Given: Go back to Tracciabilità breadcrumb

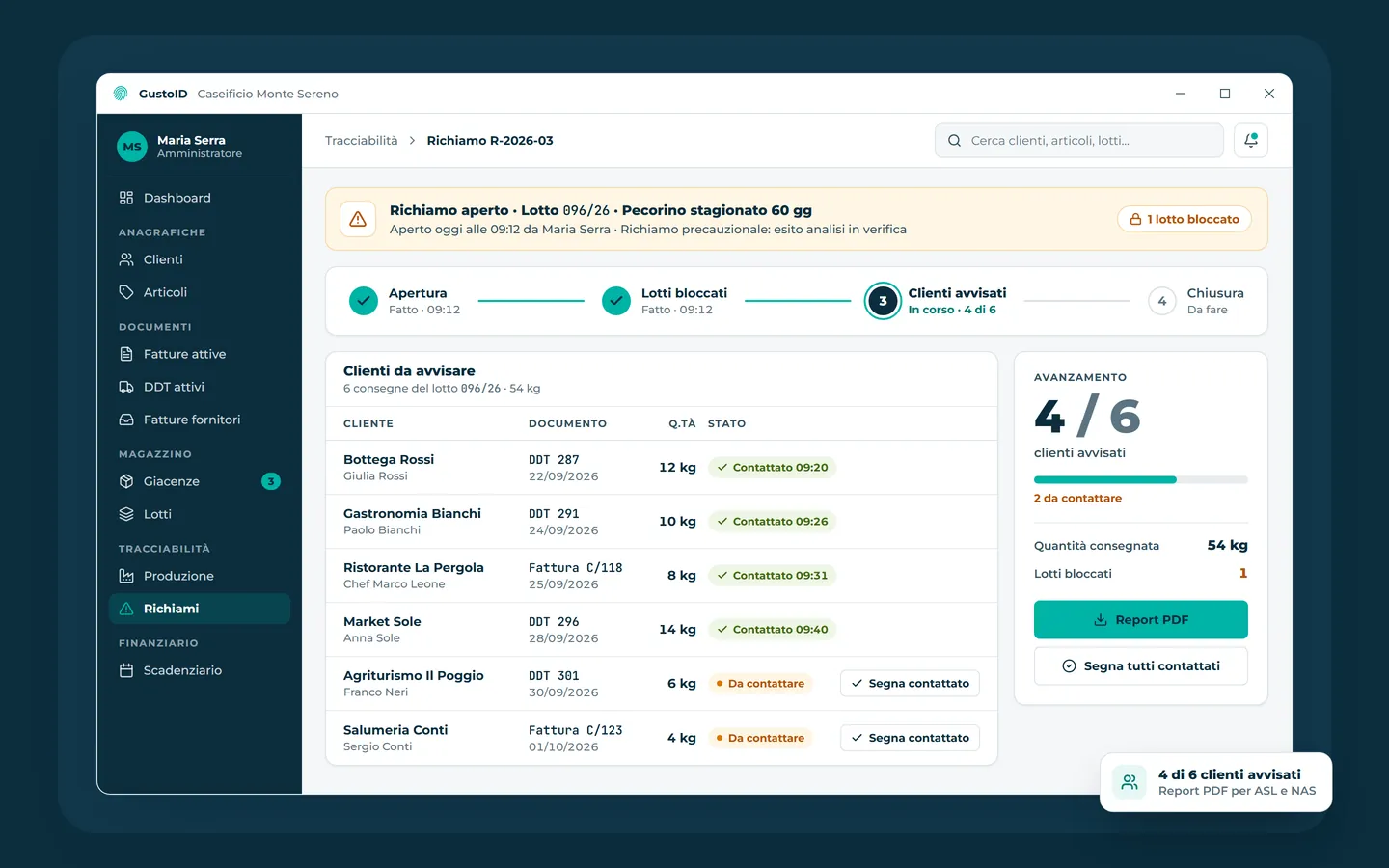Looking at the screenshot, I should coord(362,141).
